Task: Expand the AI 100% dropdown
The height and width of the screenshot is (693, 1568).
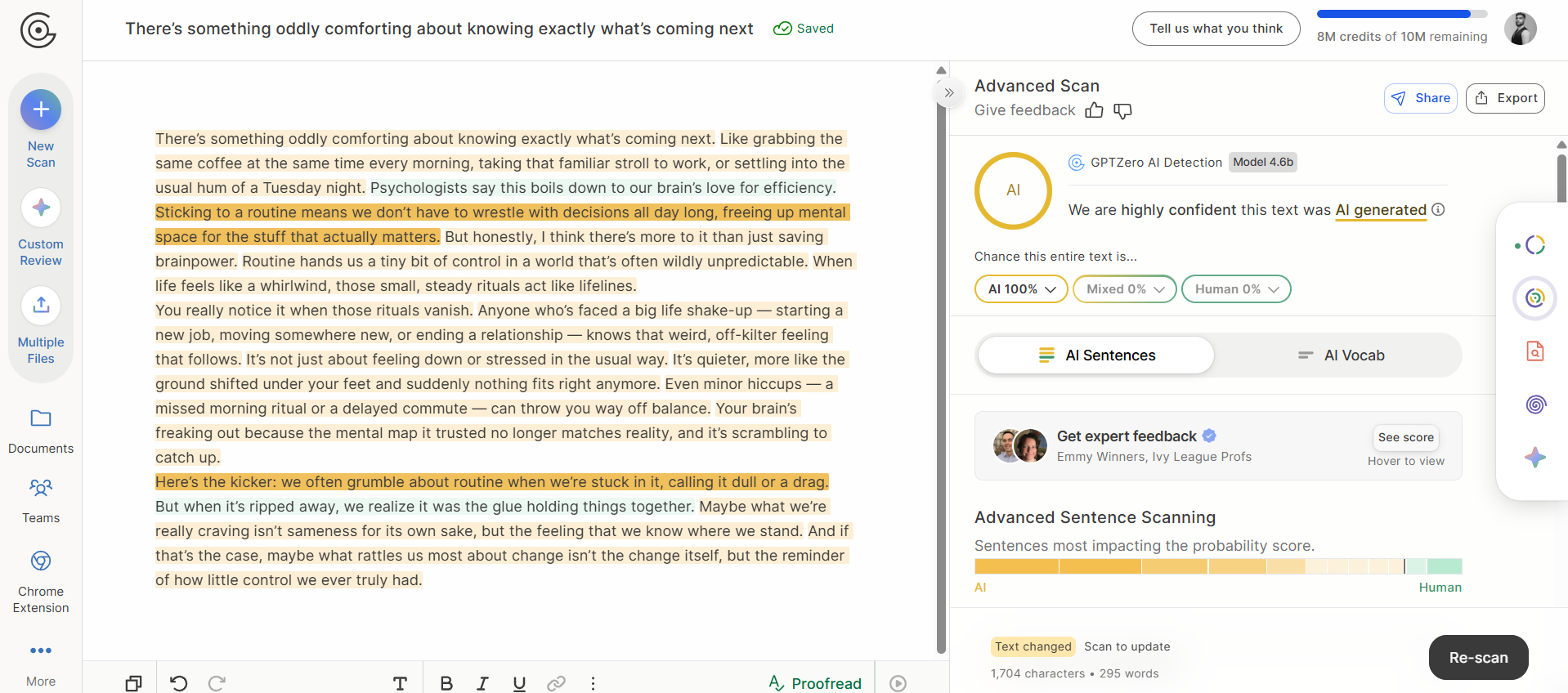Action: [1021, 288]
